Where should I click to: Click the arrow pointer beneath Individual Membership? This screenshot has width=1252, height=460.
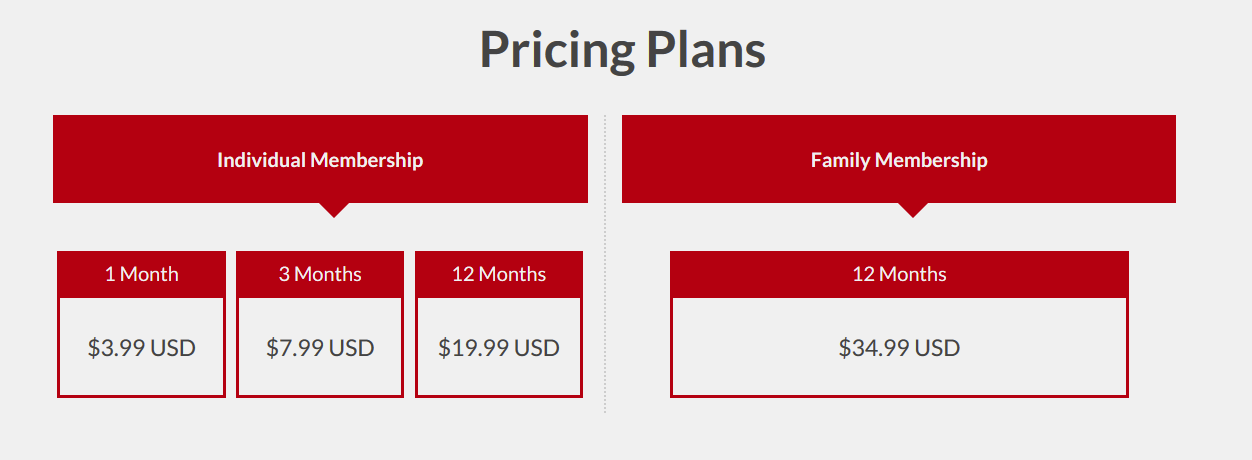tap(334, 208)
